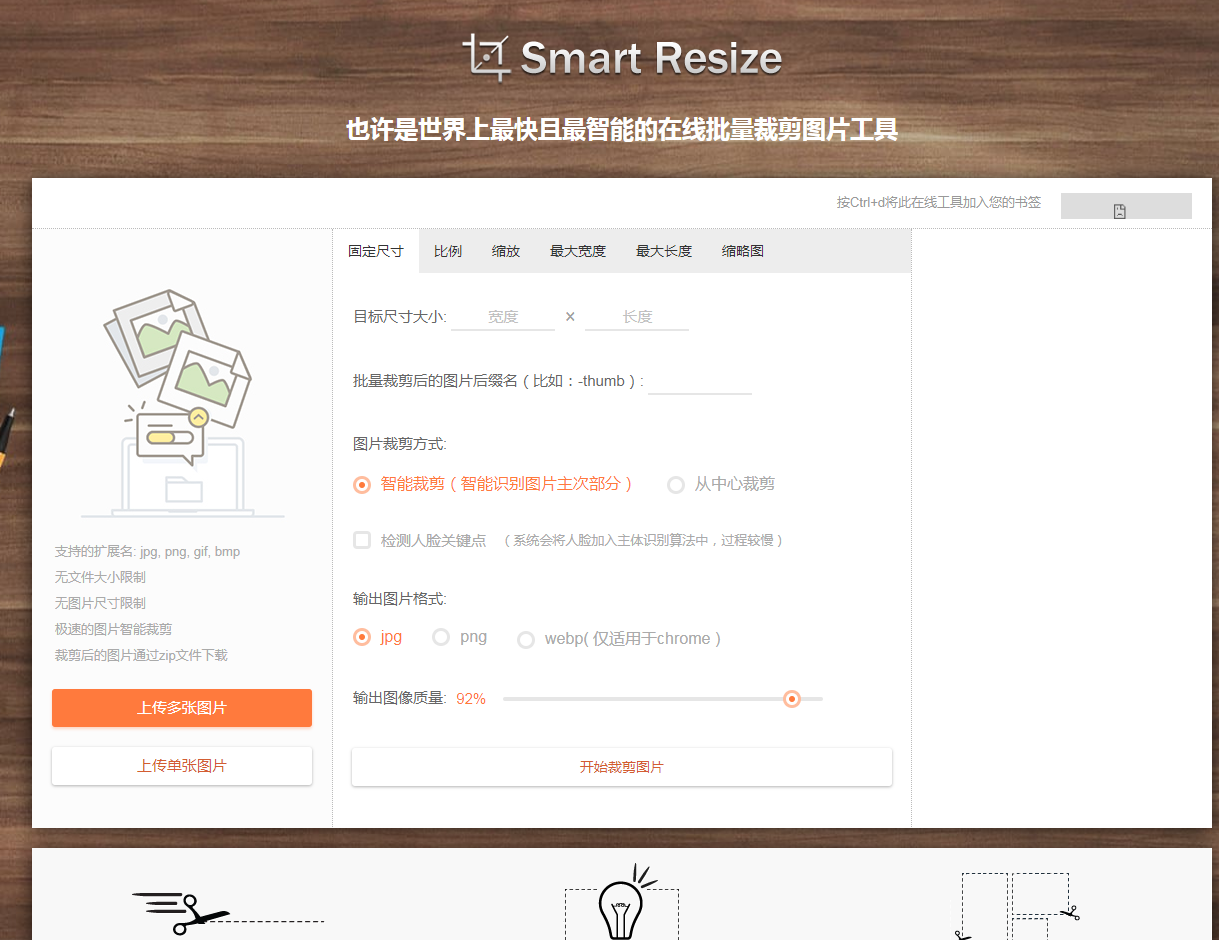Click the Smart Resize crop logo icon

click(487, 58)
